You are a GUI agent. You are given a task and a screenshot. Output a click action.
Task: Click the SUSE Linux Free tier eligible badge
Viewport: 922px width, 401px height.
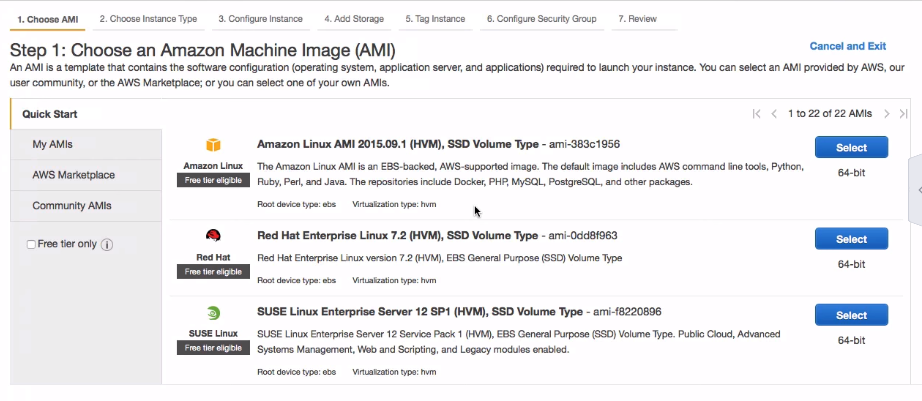213,348
